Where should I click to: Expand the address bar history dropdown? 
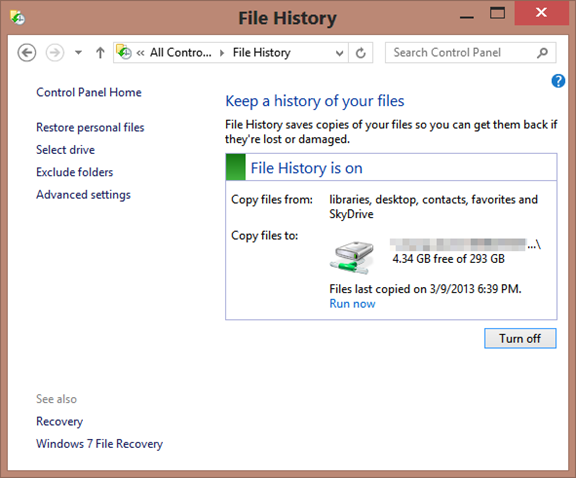339,53
